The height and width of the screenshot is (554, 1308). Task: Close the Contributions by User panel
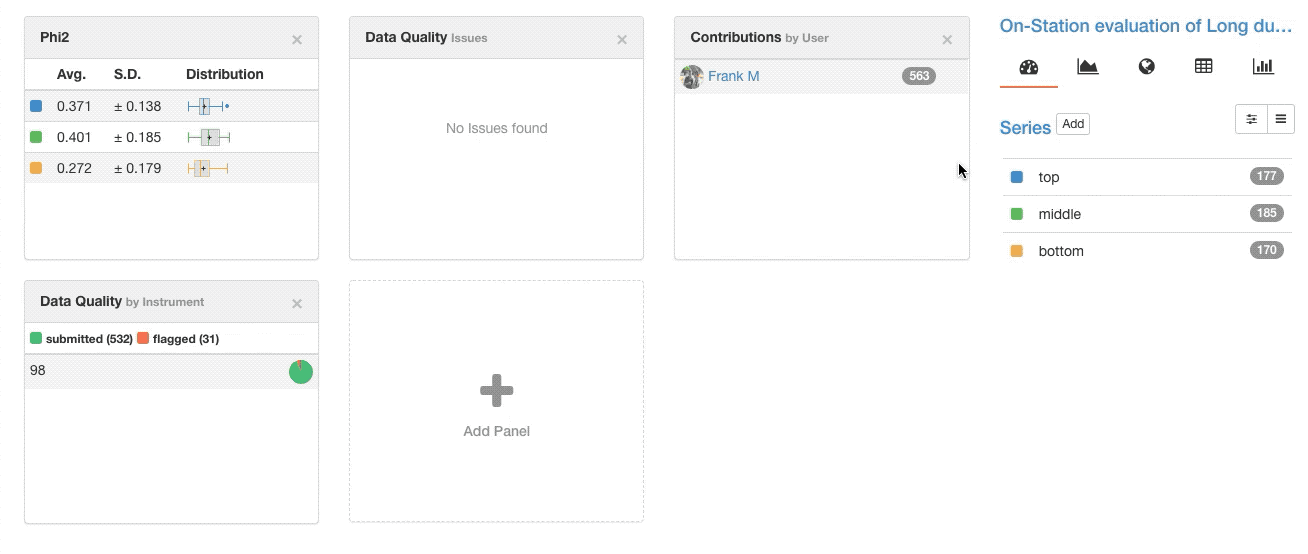[x=947, y=40]
